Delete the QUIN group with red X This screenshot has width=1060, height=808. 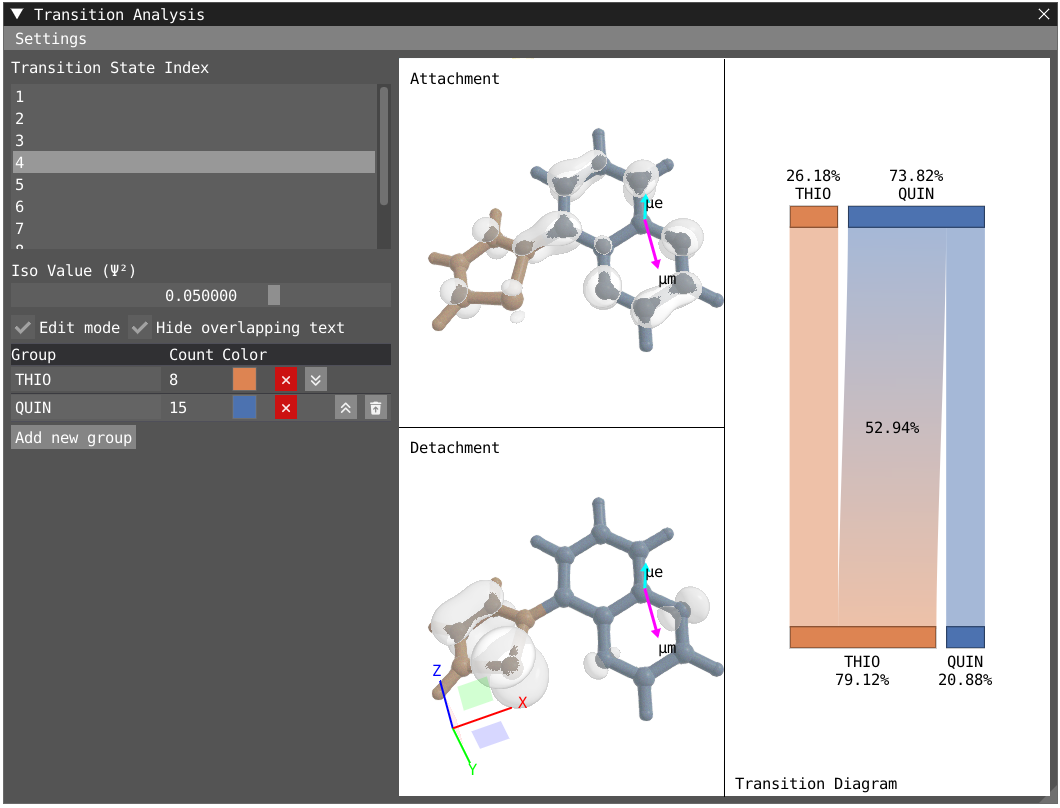(x=286, y=408)
